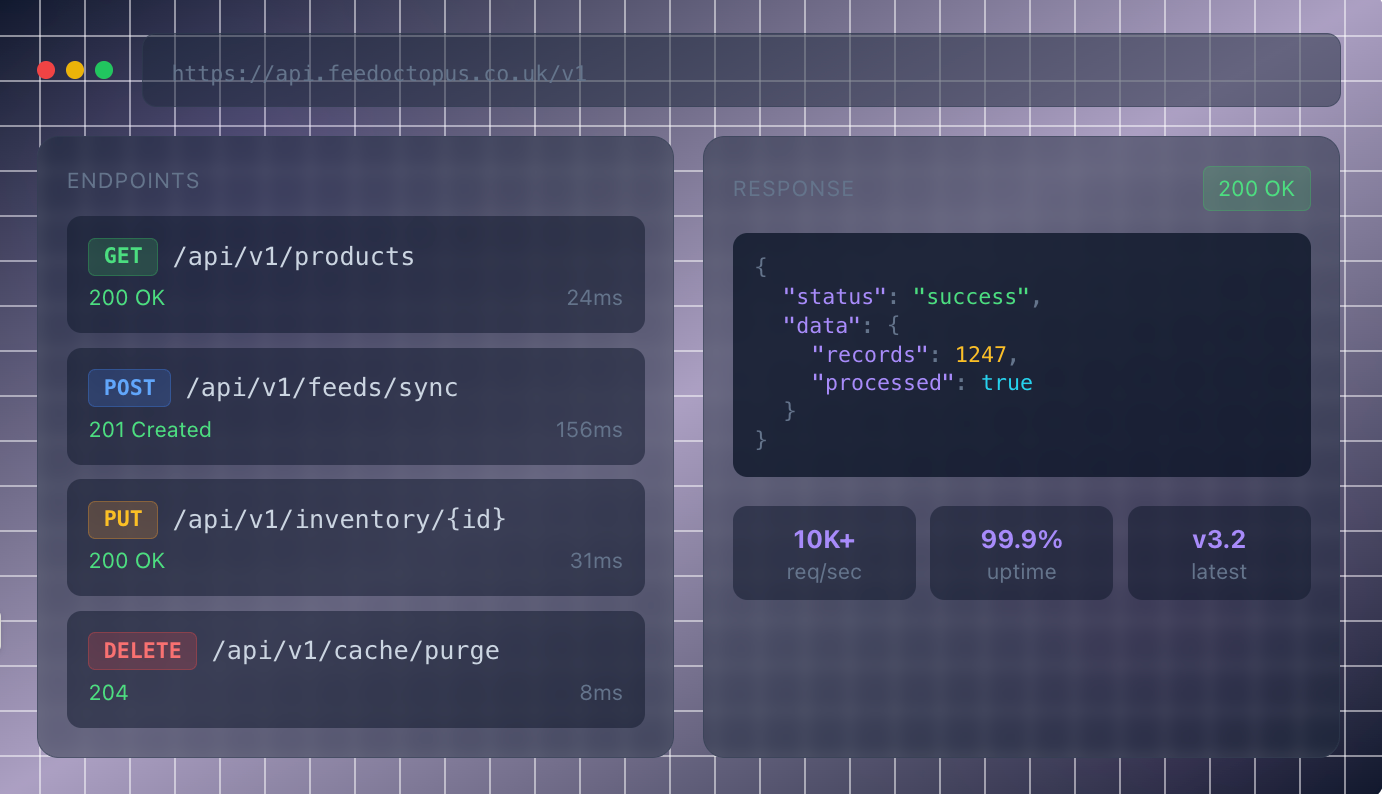Click the api.feedoctopus.co.uk URL bar
Screen dimensions: 1382x794
[x=740, y=71]
